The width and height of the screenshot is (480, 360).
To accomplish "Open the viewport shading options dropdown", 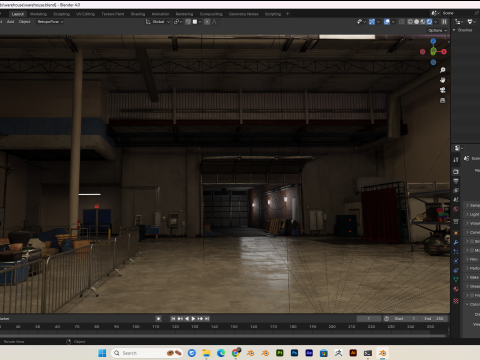I will (x=436, y=22).
